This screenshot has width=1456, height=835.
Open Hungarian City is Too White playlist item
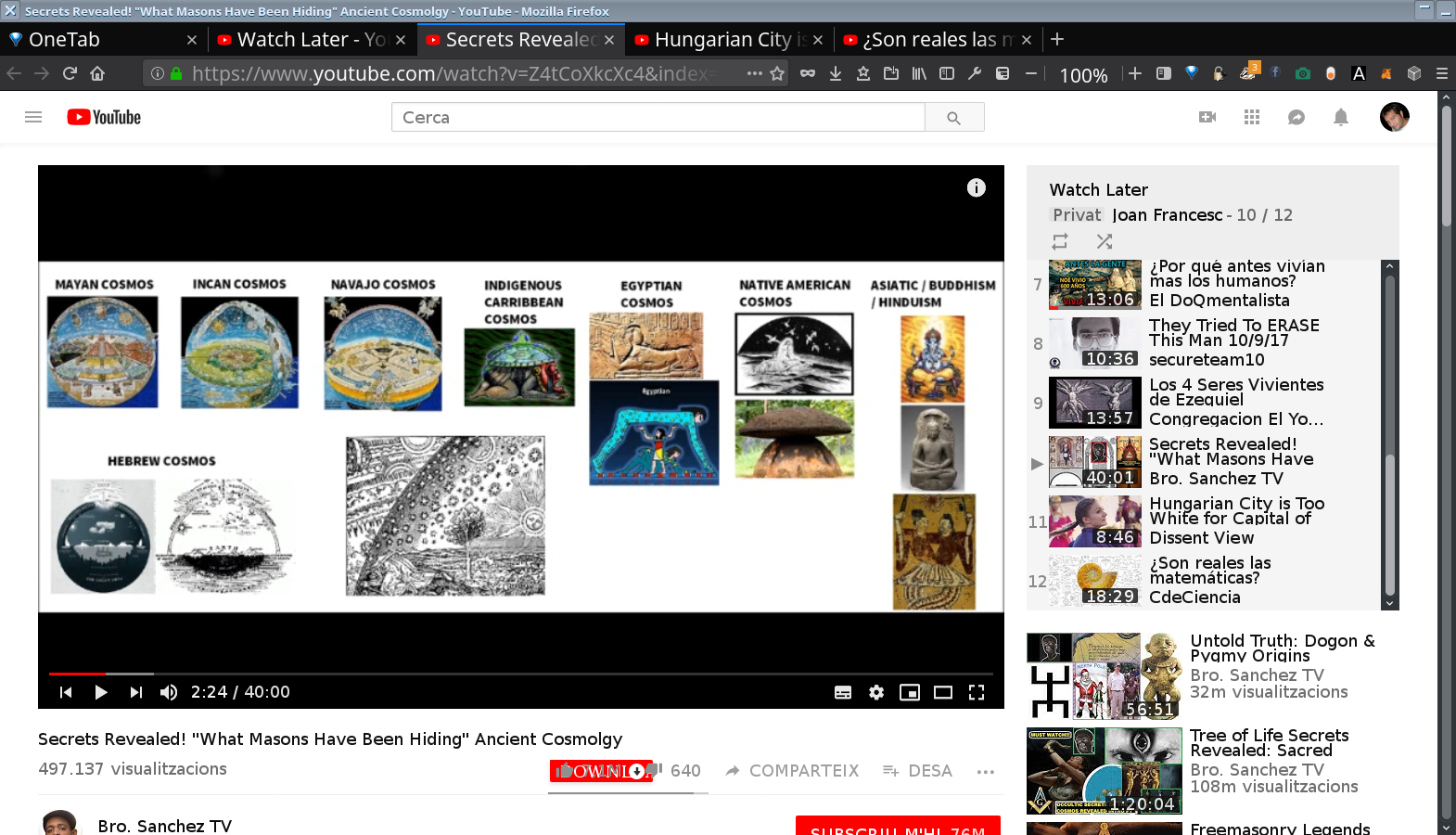(x=1203, y=521)
